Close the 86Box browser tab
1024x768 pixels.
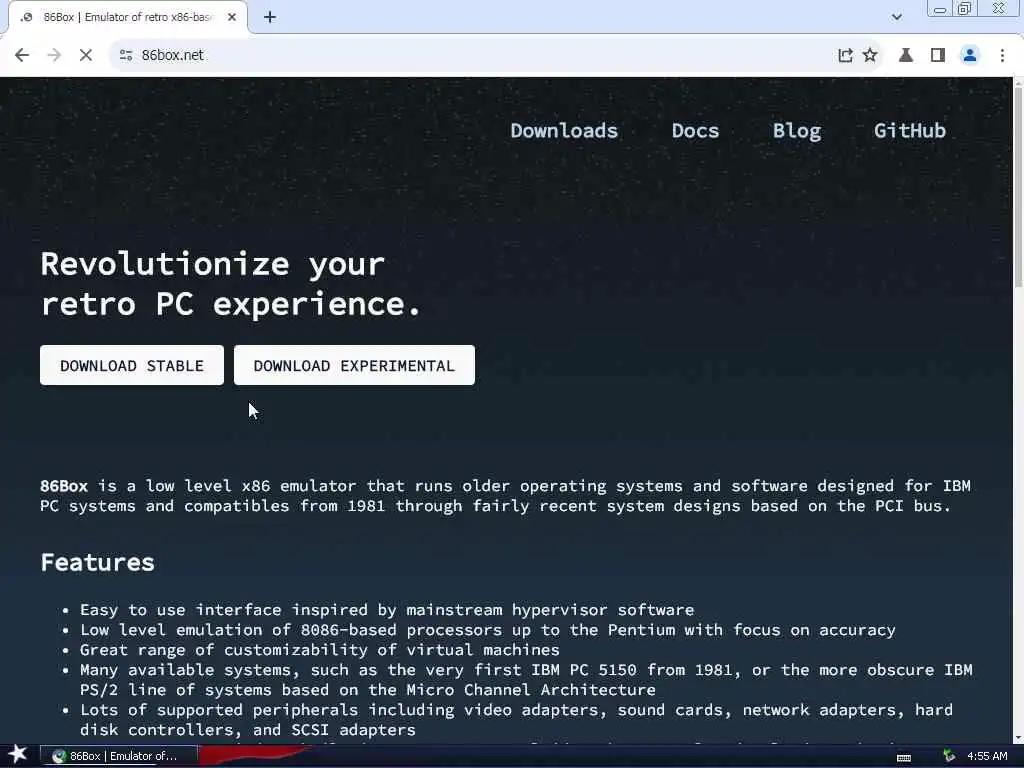tap(232, 18)
